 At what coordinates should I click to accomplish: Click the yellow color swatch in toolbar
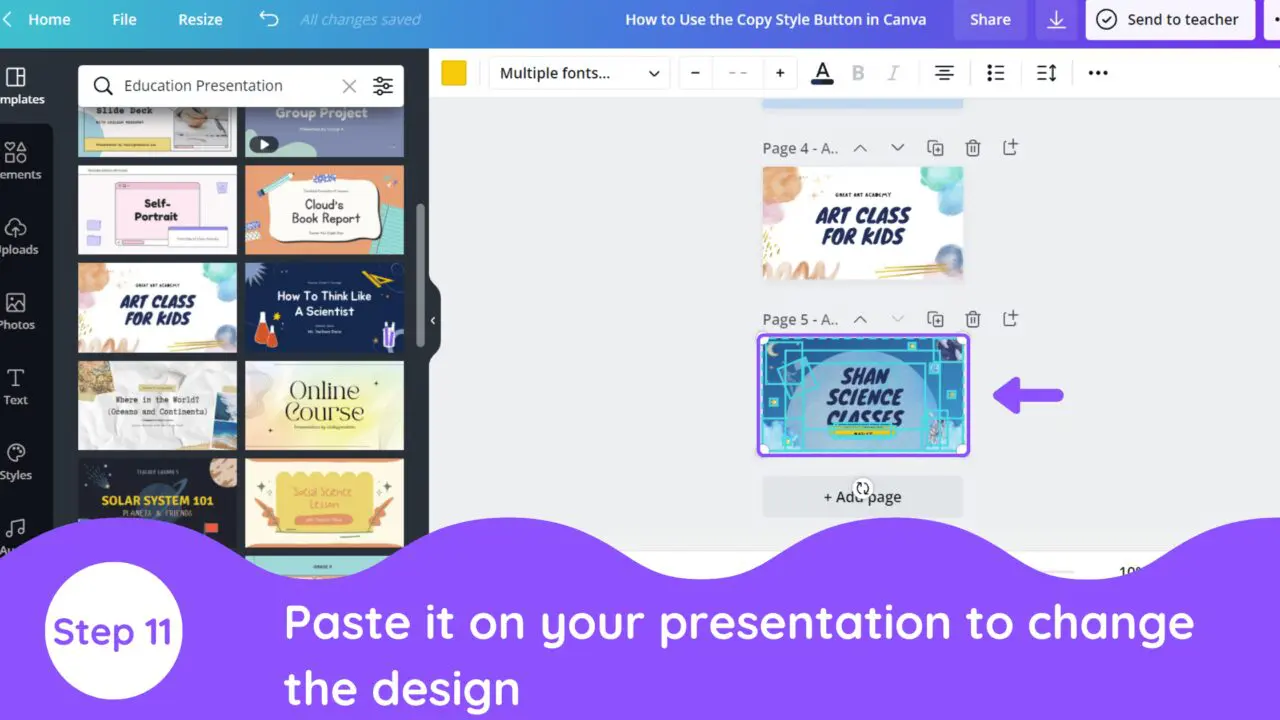454,72
